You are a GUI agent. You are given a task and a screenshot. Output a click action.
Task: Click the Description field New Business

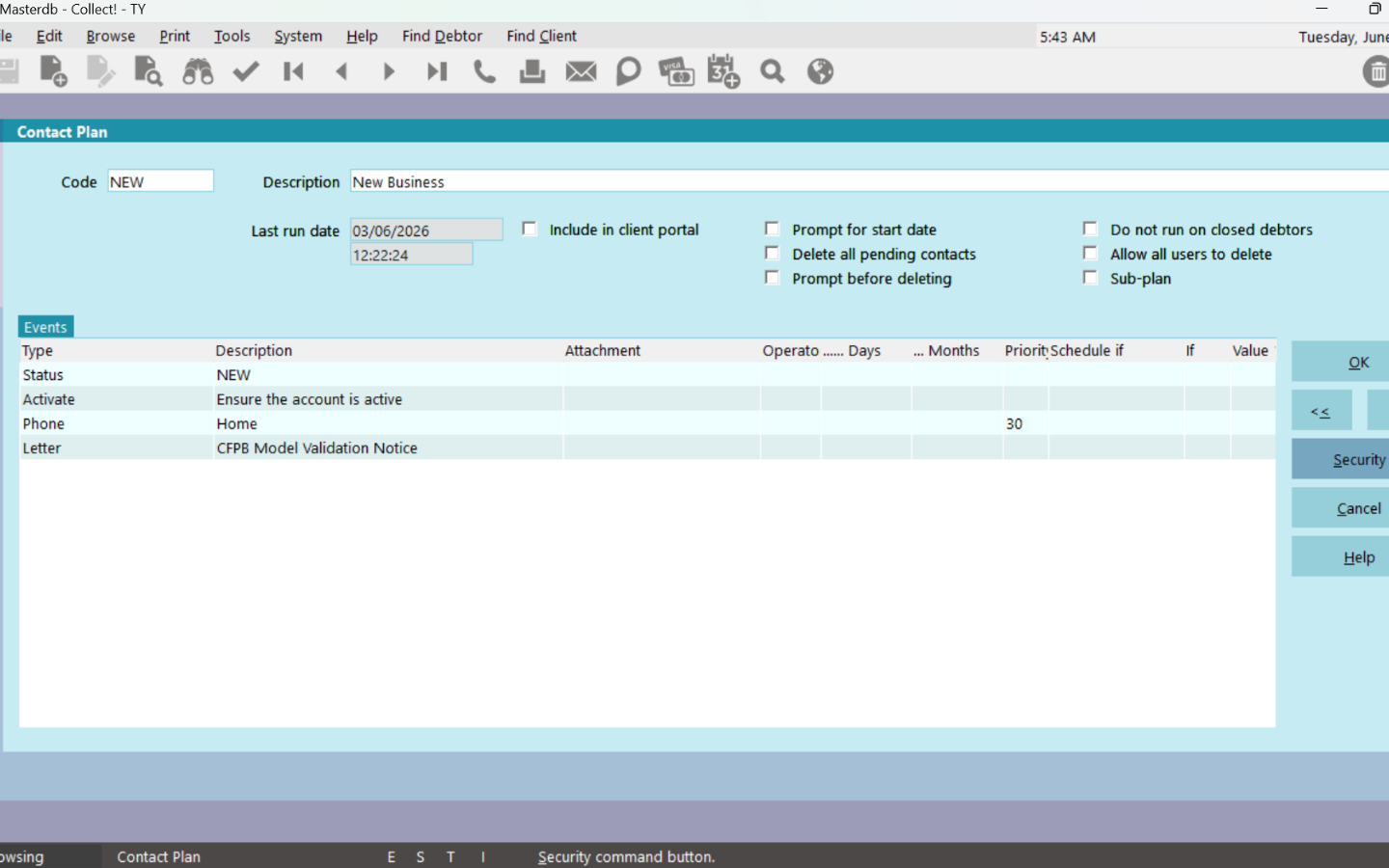[868, 181]
